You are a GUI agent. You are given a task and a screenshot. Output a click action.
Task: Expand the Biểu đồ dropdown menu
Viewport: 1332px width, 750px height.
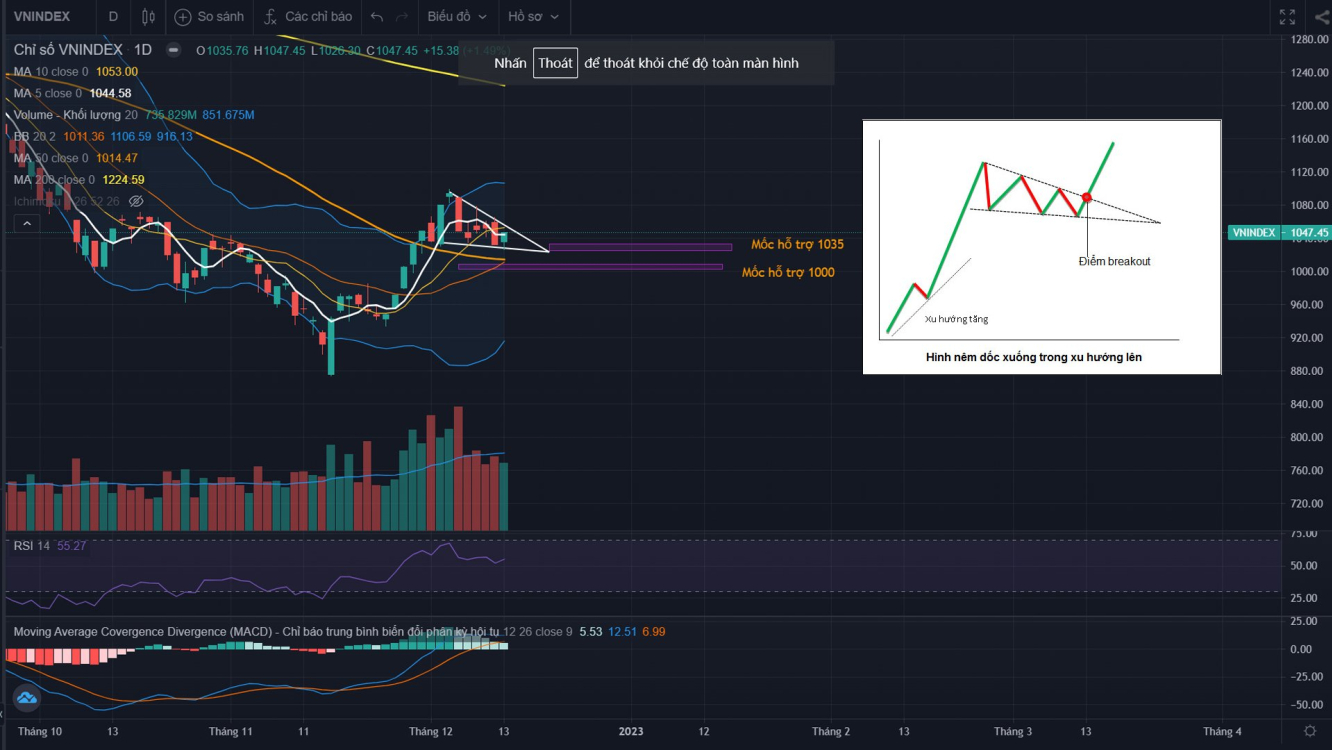(x=457, y=17)
